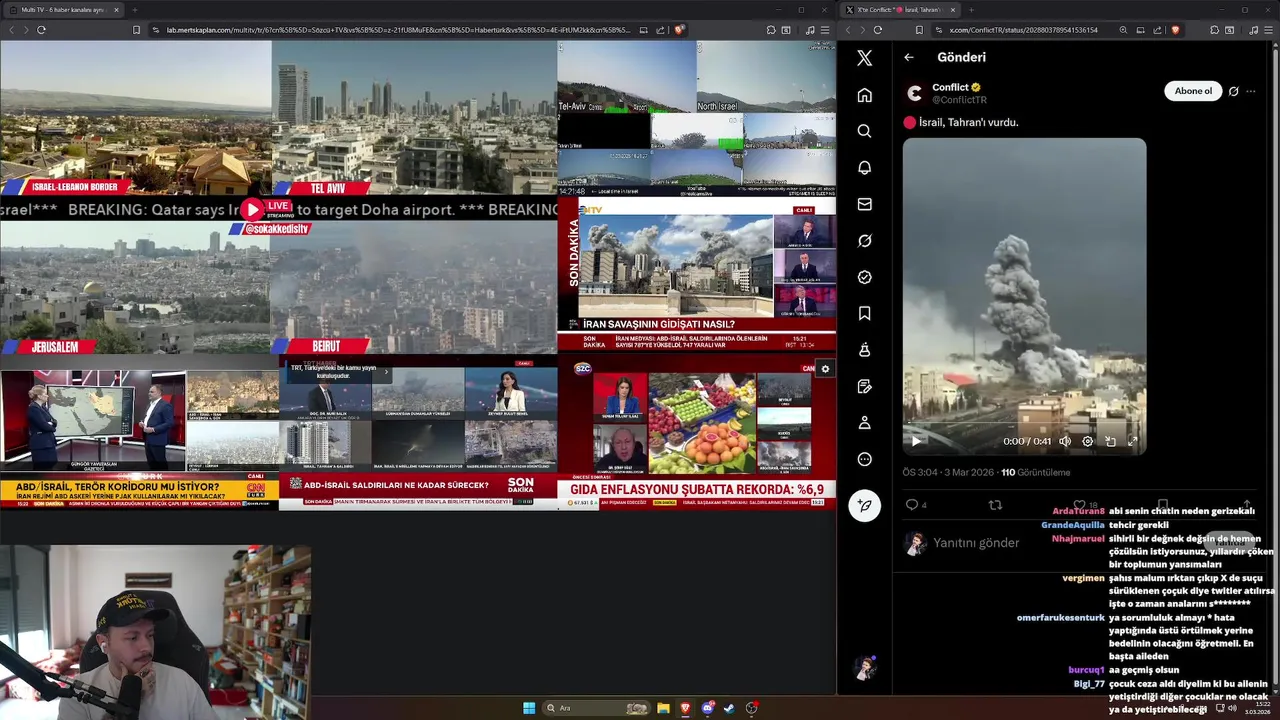1280x720 pixels.
Task: Click the Grok icon next to Abone ol
Action: point(1233,91)
